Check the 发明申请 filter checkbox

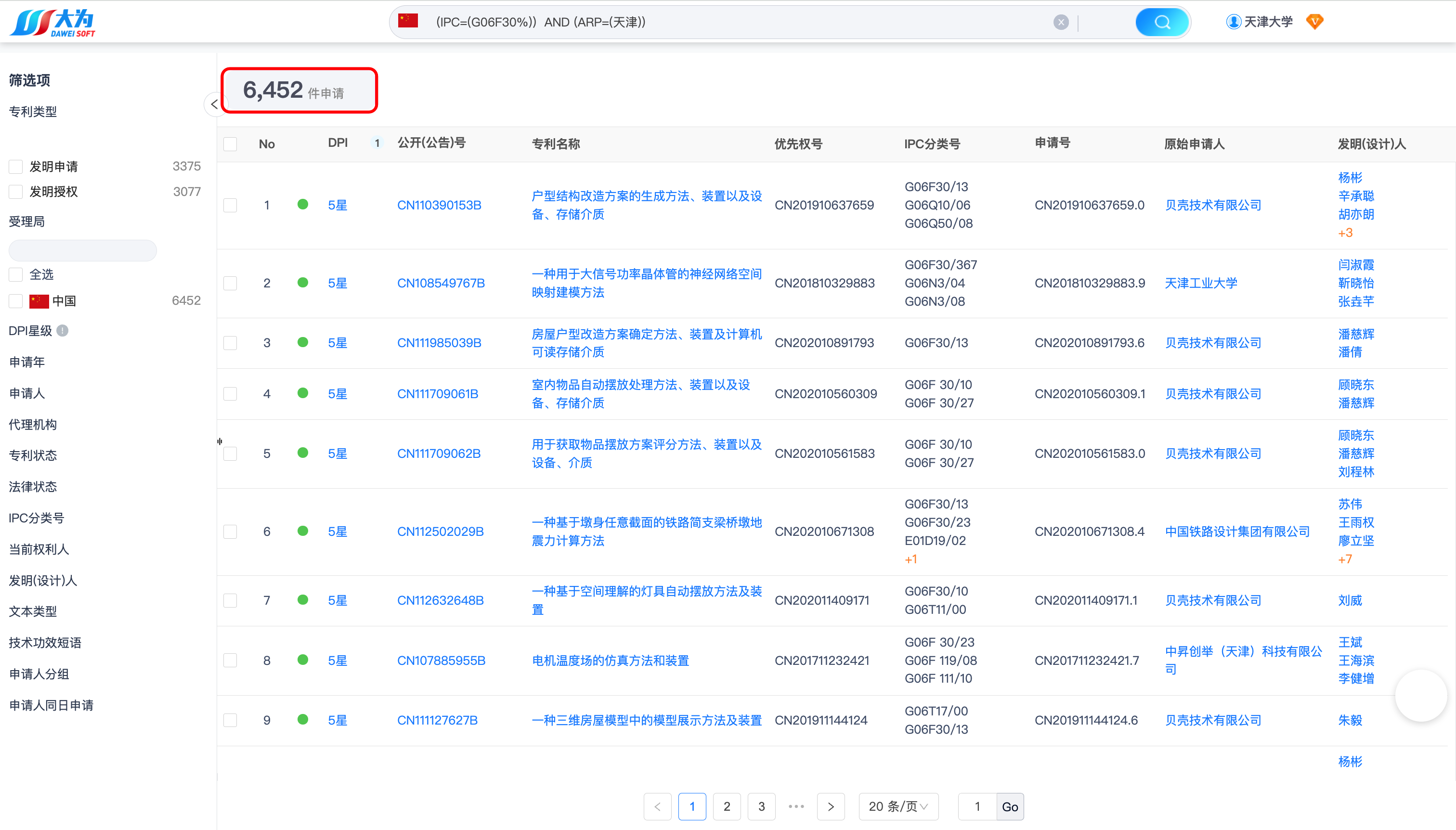point(16,167)
